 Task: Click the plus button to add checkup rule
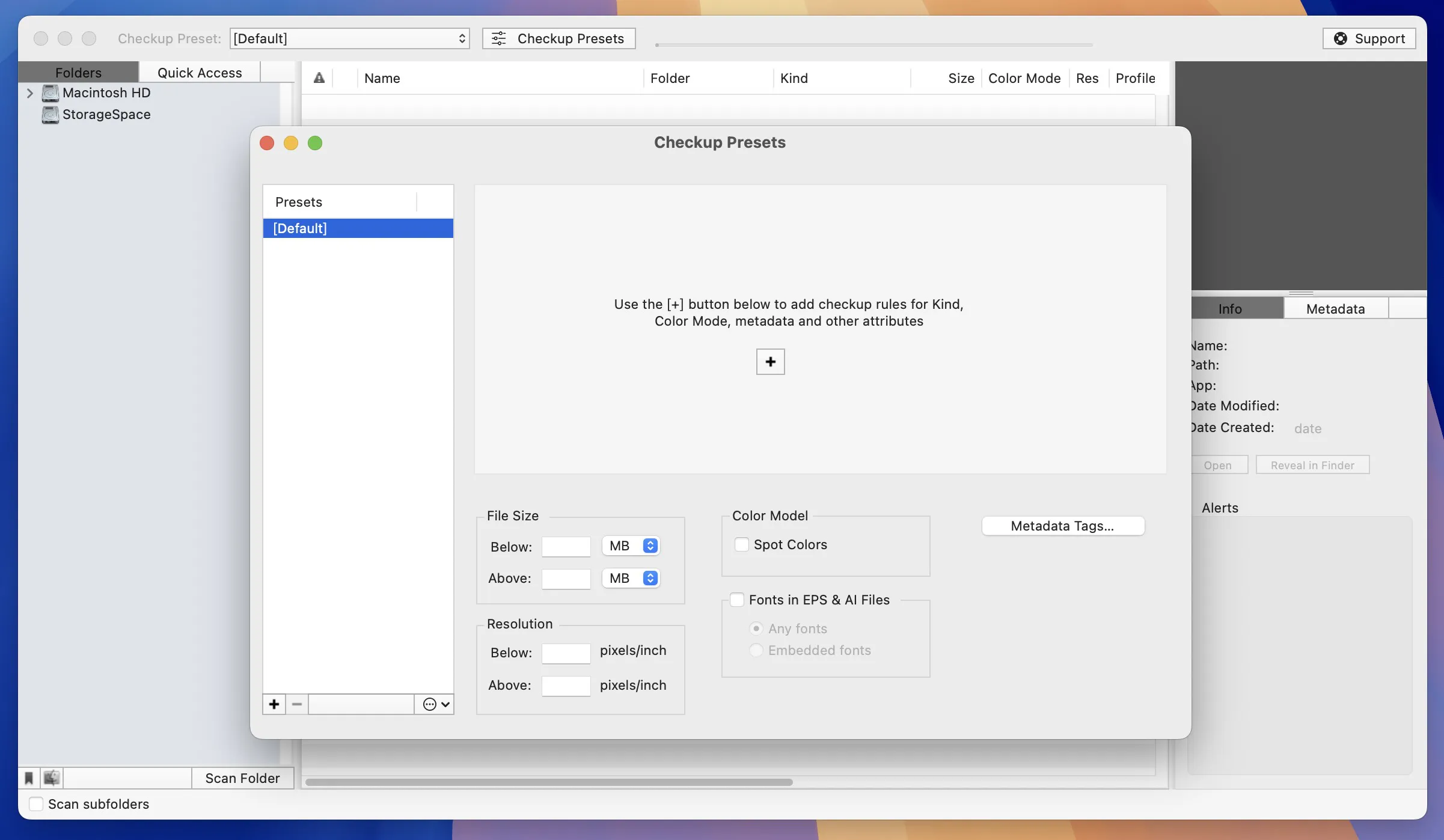tap(770, 362)
